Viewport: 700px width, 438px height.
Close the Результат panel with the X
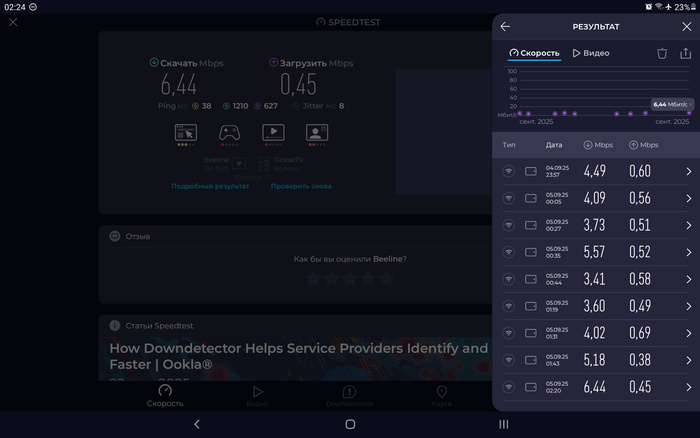coord(686,27)
